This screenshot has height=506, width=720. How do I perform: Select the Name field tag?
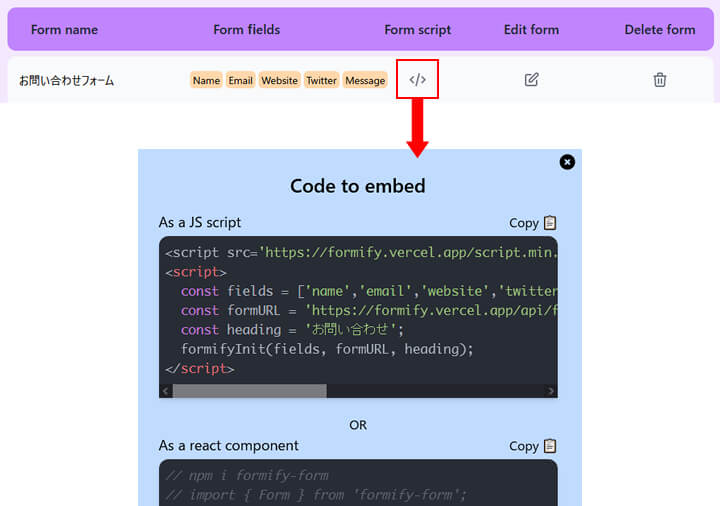pos(206,80)
